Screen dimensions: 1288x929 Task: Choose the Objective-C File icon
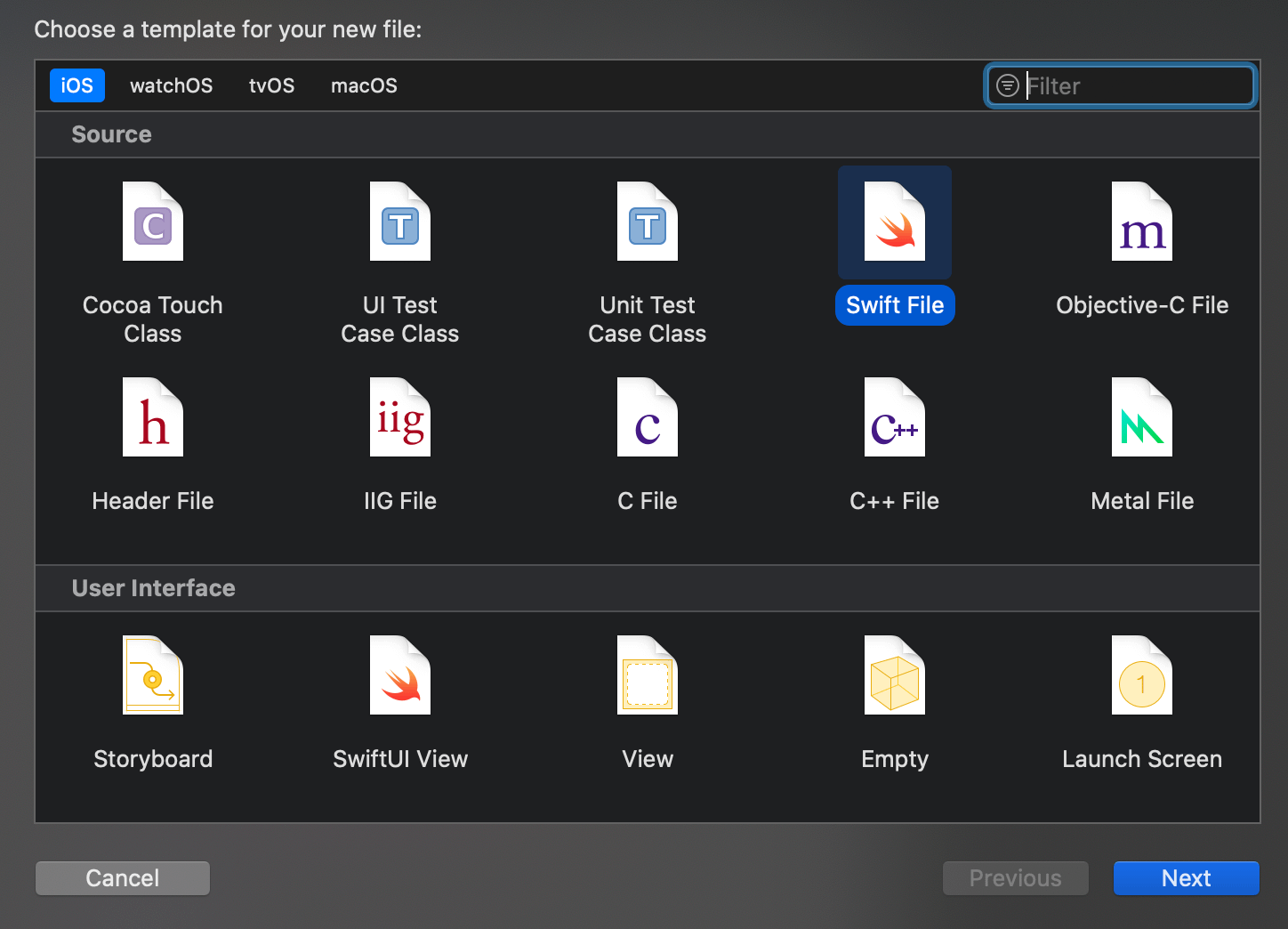[1142, 222]
